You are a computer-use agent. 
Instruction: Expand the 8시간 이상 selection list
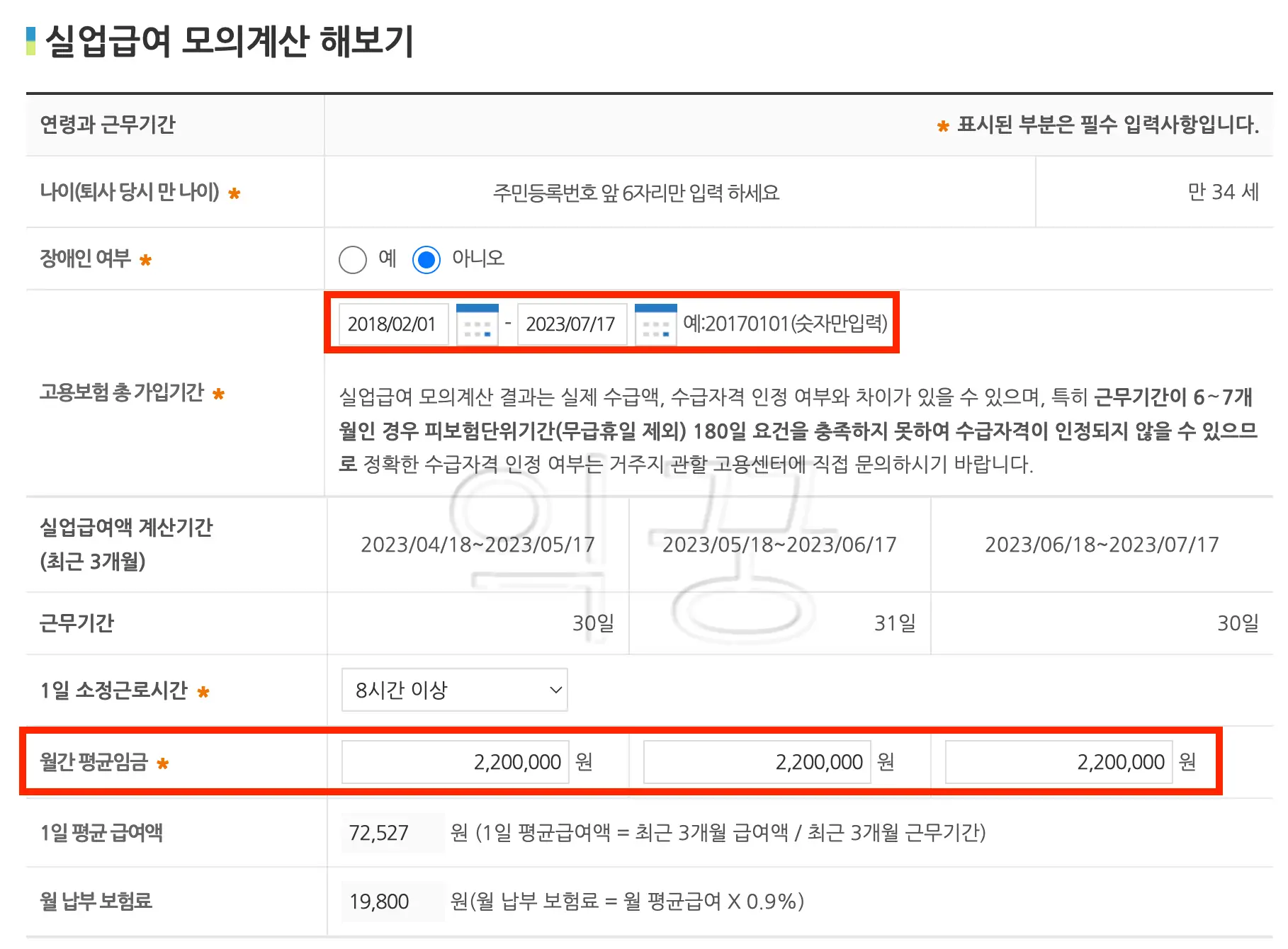(x=453, y=689)
